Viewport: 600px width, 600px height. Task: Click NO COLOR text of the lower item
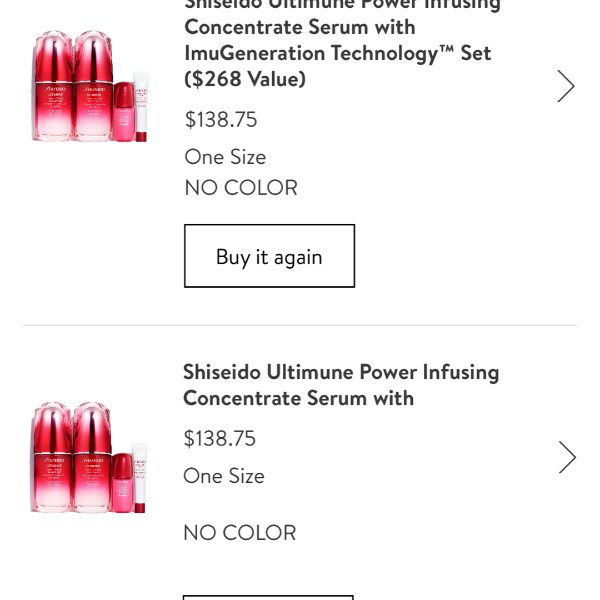pos(240,533)
